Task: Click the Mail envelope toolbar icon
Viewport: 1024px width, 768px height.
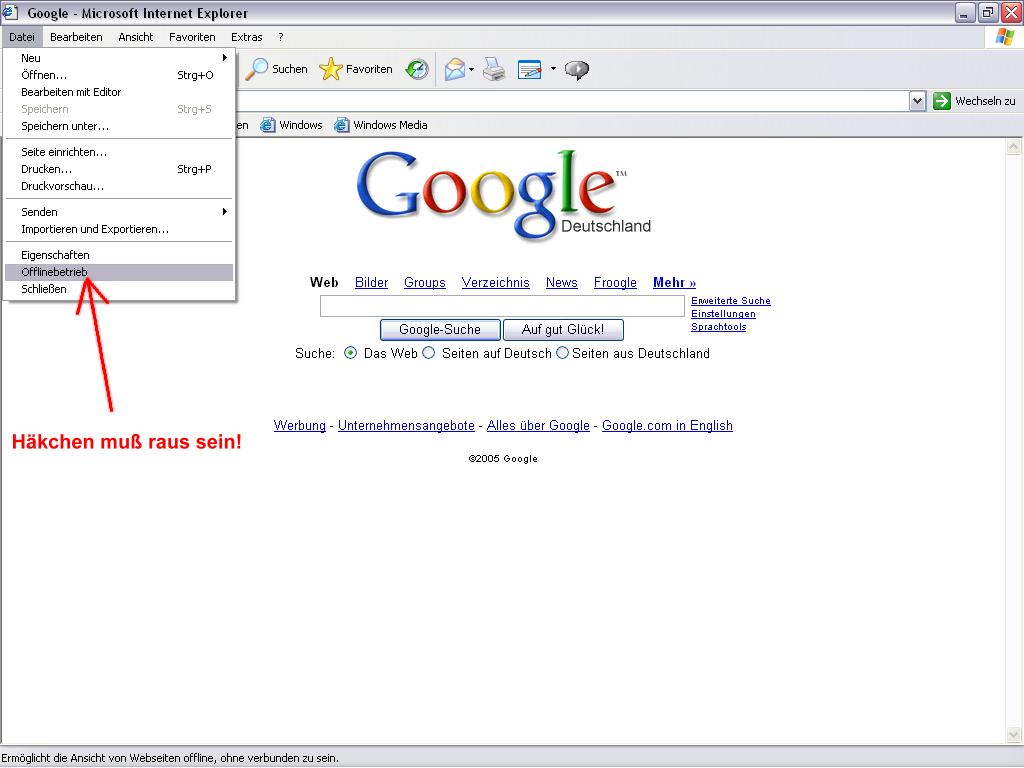Action: point(455,69)
